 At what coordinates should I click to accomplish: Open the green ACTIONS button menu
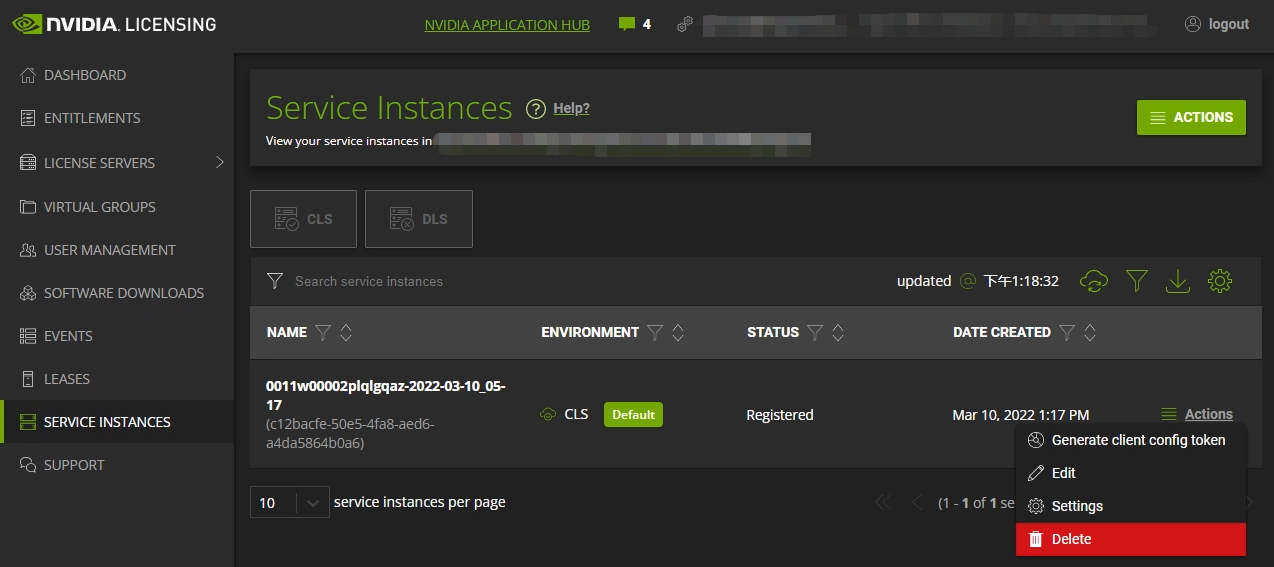click(x=1191, y=117)
